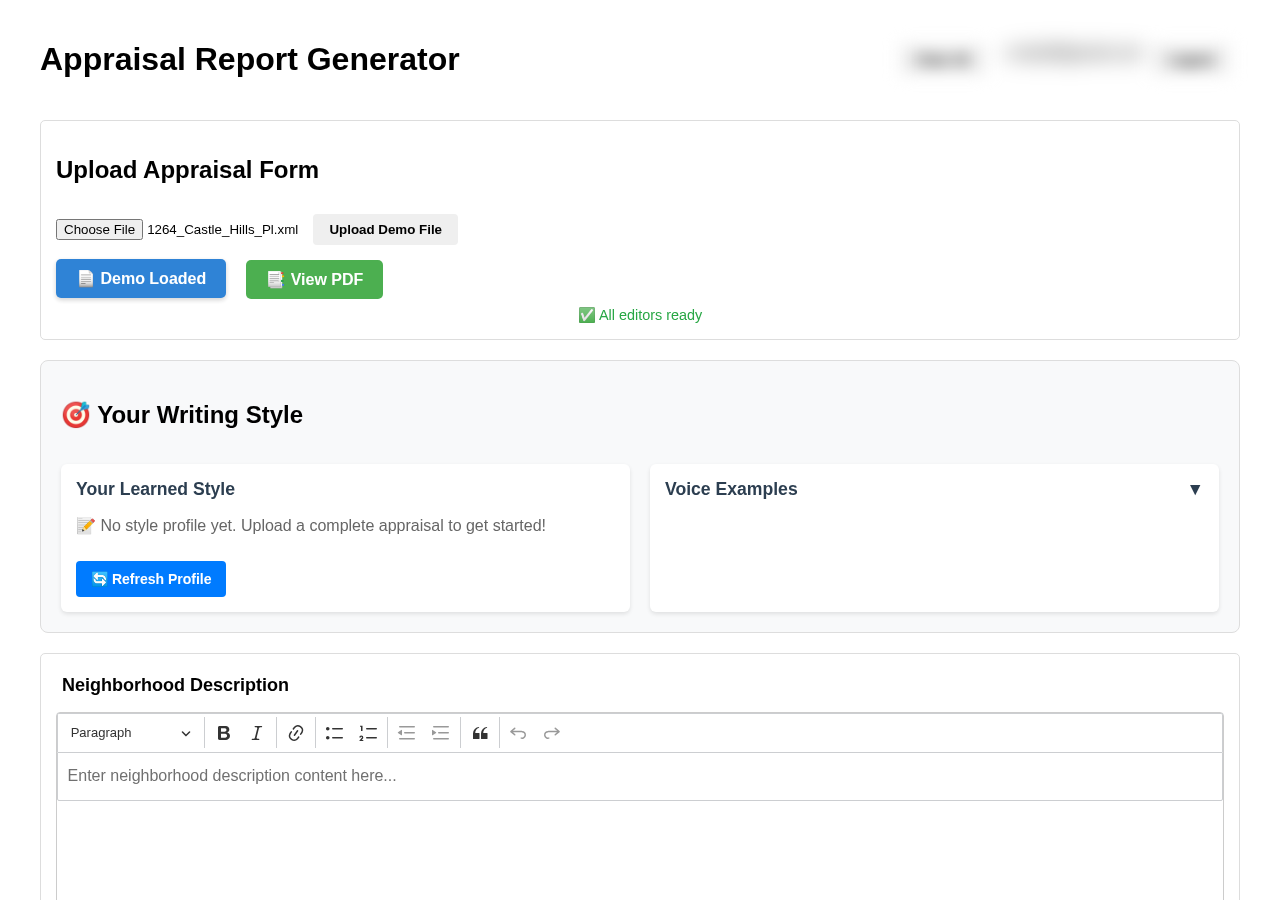Click the Upload Demo File button

pos(385,229)
